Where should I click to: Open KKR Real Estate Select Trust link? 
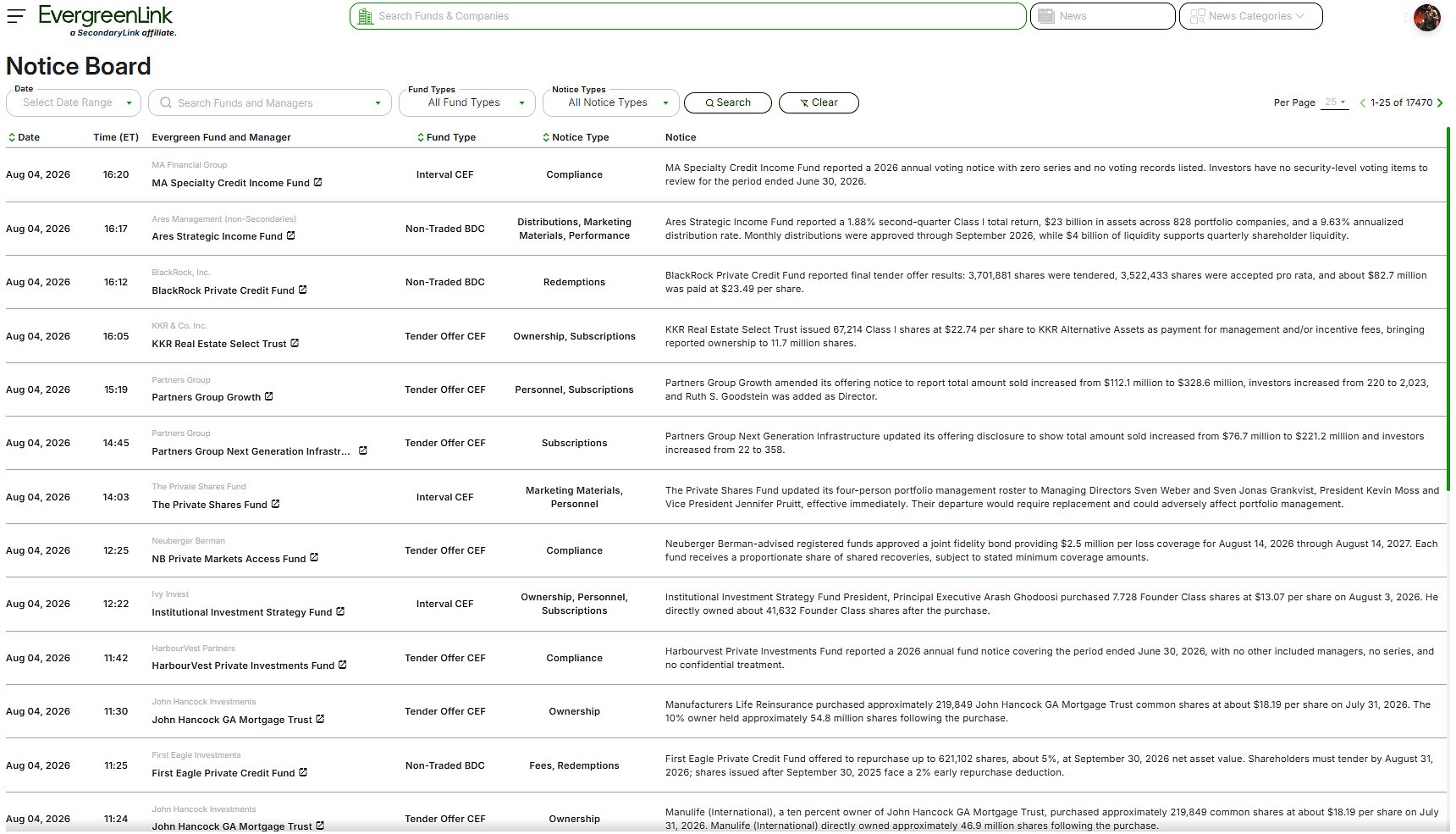pos(218,344)
